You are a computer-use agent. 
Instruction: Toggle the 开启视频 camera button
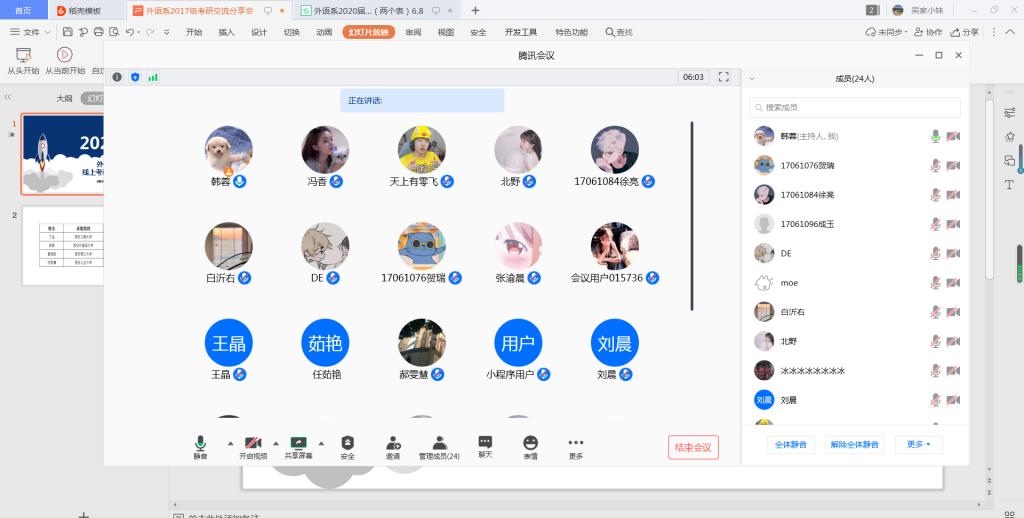point(253,443)
